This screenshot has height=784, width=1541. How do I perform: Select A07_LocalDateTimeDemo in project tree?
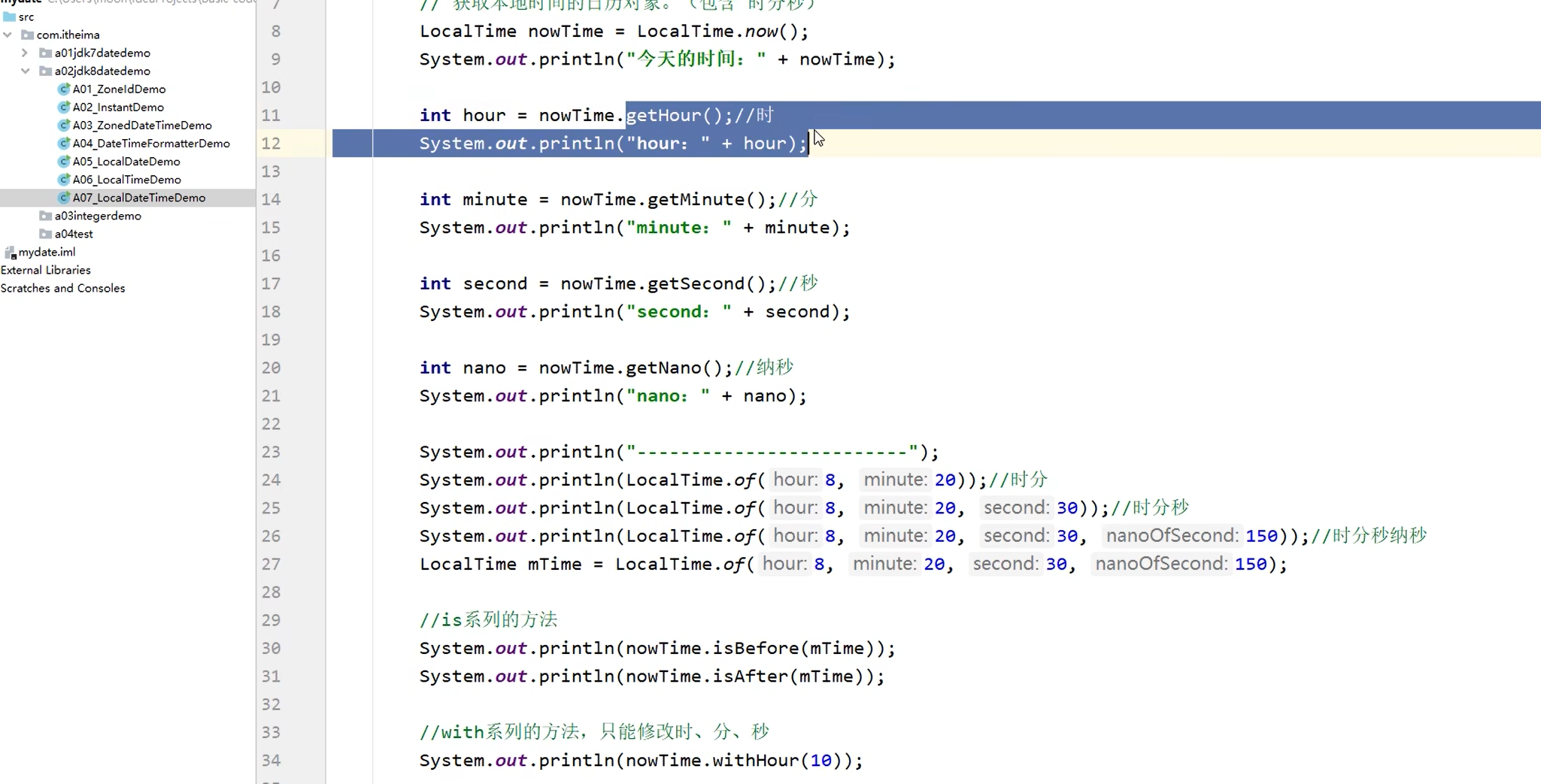[139, 197]
